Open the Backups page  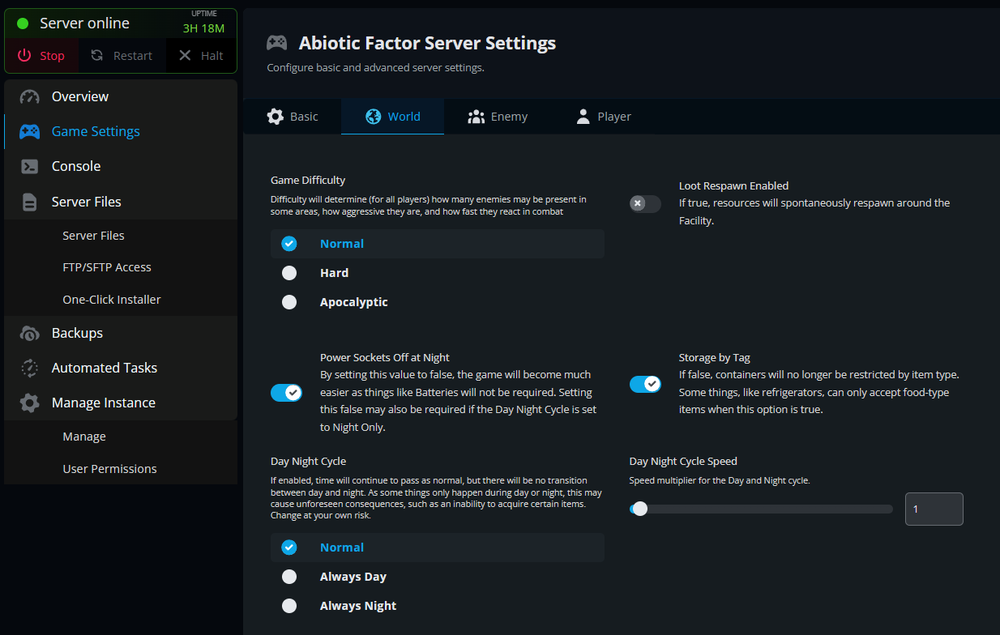[x=121, y=333]
